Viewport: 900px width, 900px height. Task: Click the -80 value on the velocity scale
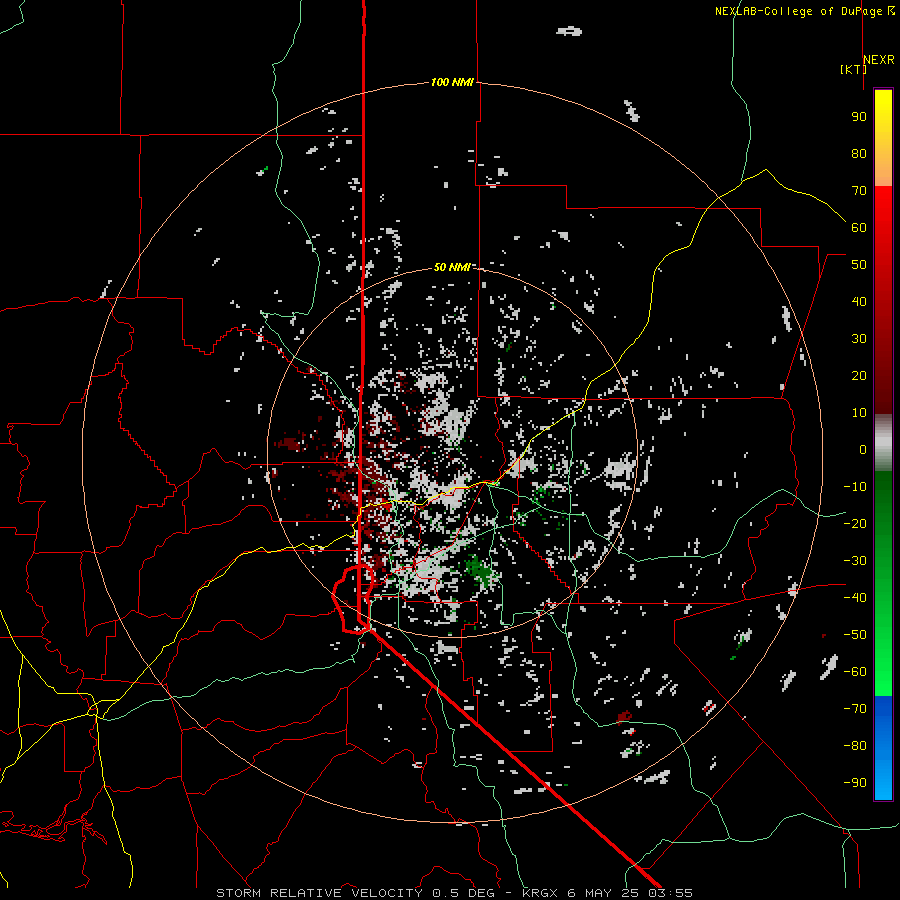coord(855,746)
